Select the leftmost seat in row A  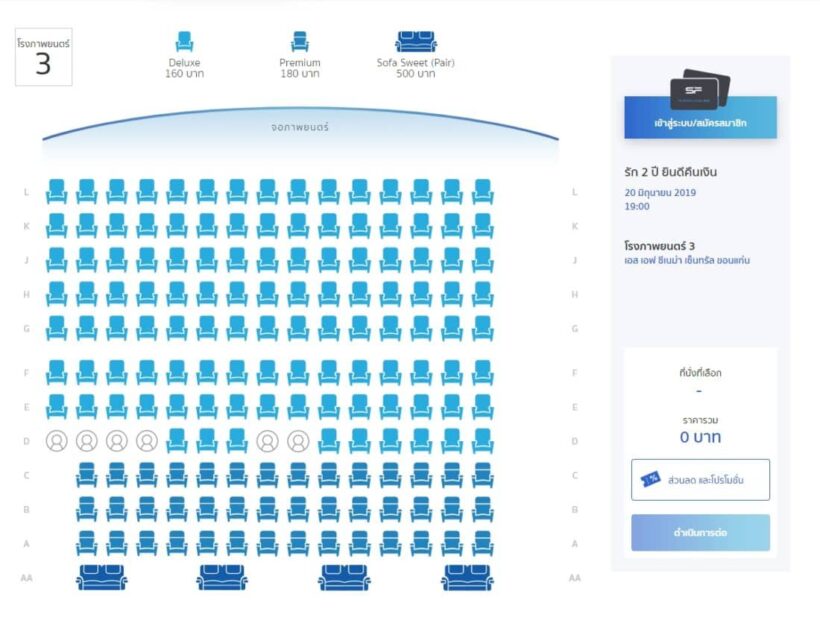pos(87,543)
